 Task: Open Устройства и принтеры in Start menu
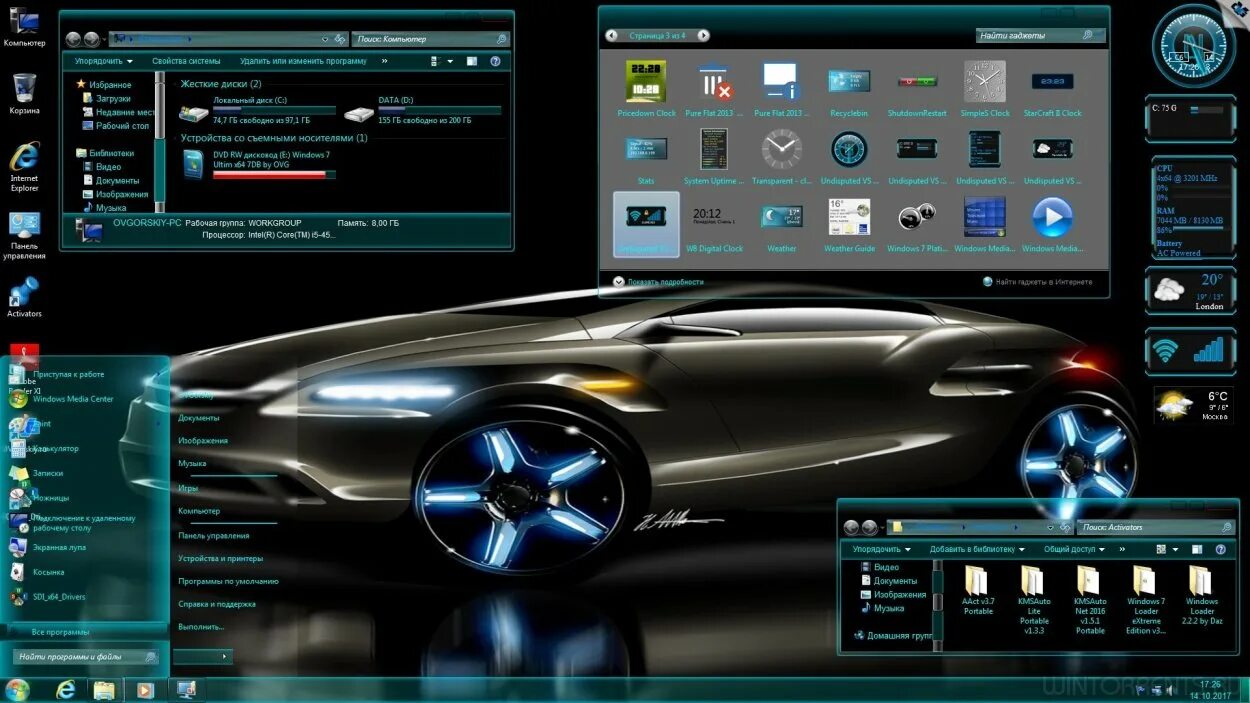pos(220,558)
